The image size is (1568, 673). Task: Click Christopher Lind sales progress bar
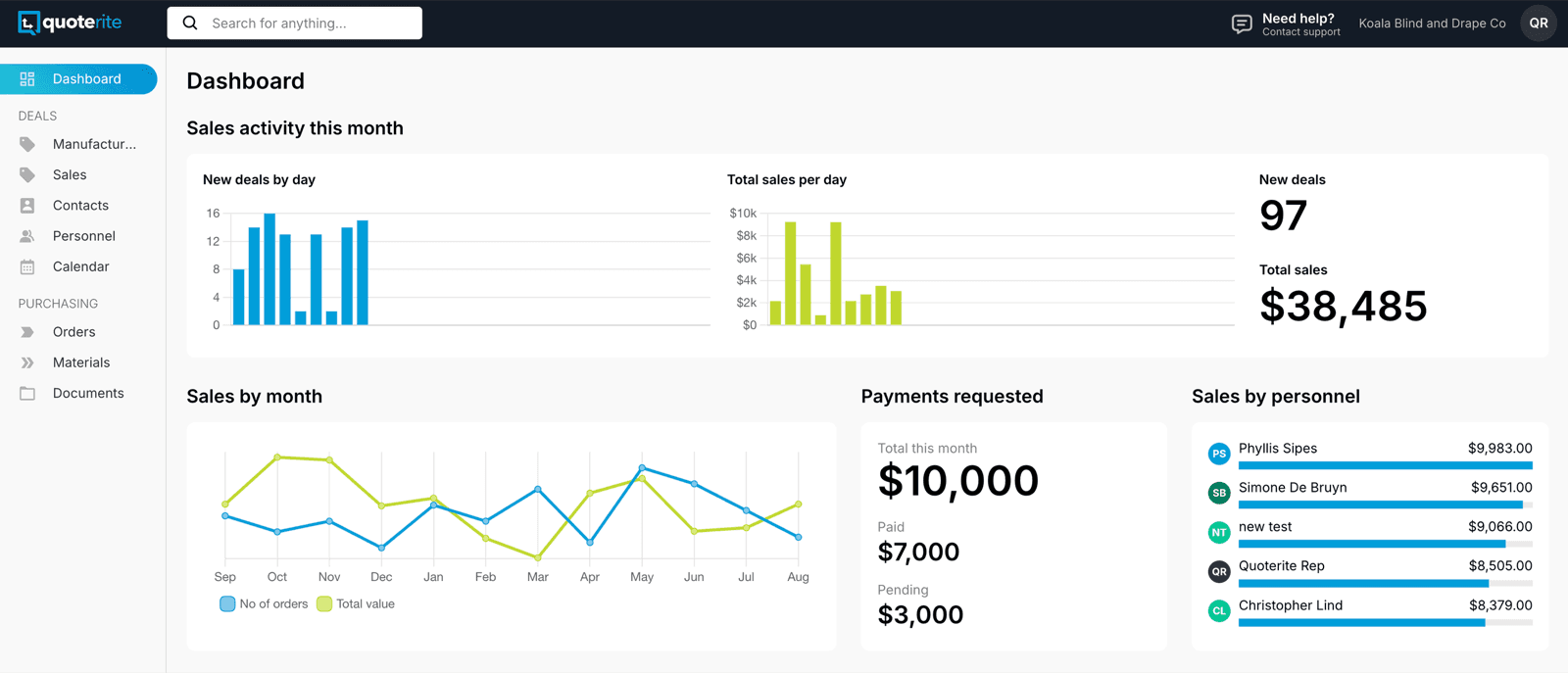click(1386, 622)
